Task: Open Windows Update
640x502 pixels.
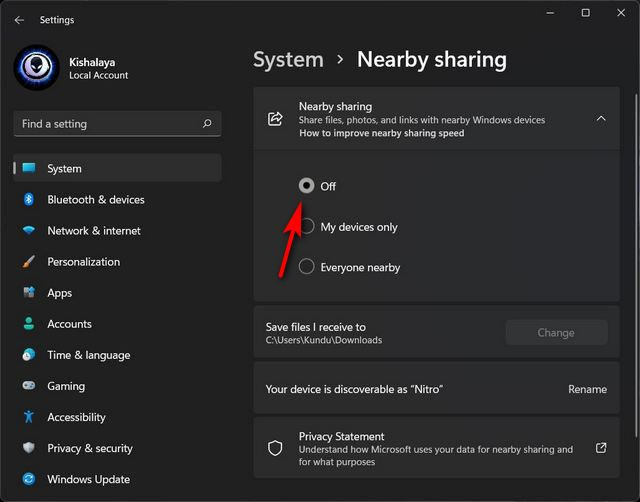Action: [118, 479]
